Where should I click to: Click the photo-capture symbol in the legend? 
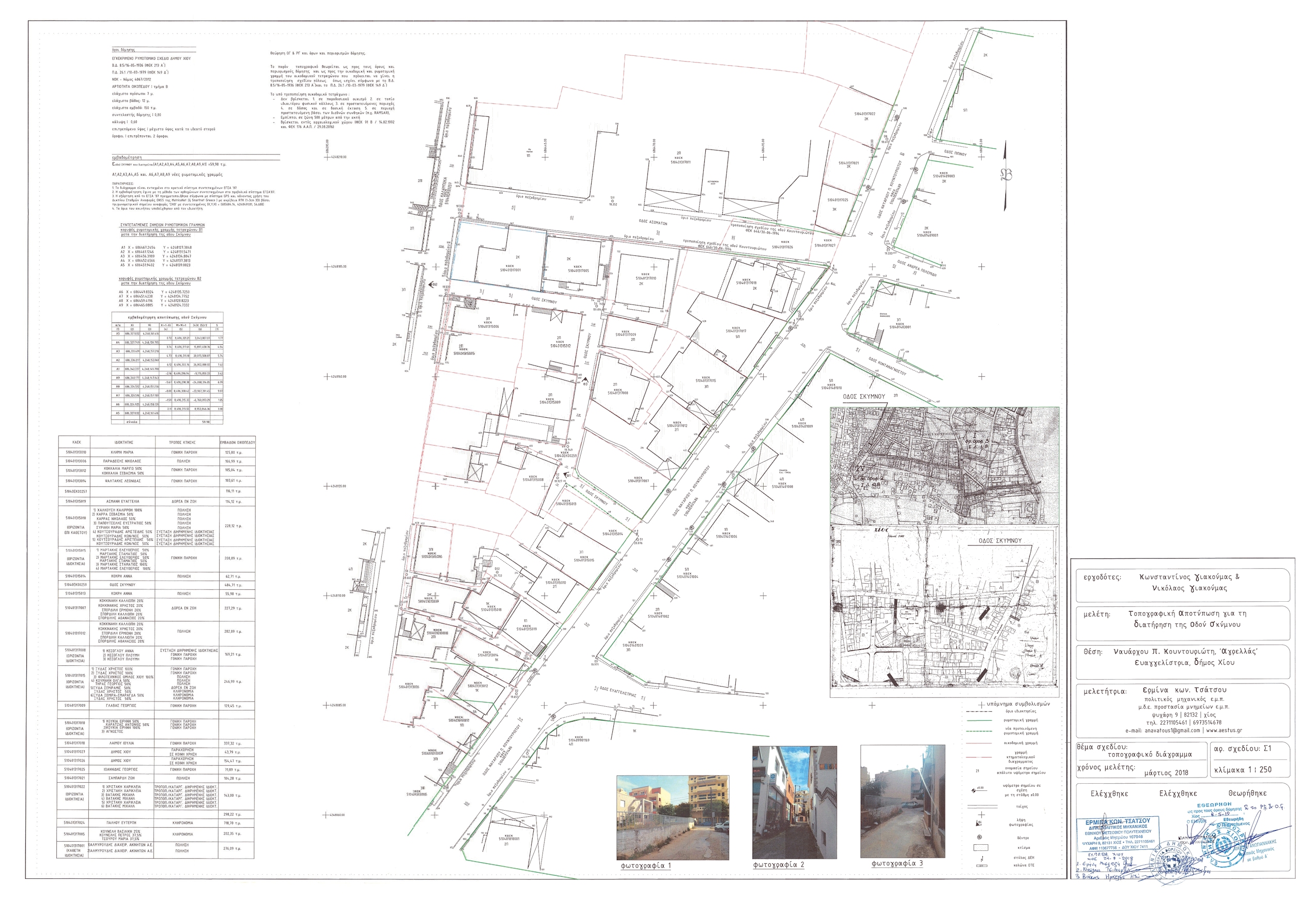tap(979, 824)
